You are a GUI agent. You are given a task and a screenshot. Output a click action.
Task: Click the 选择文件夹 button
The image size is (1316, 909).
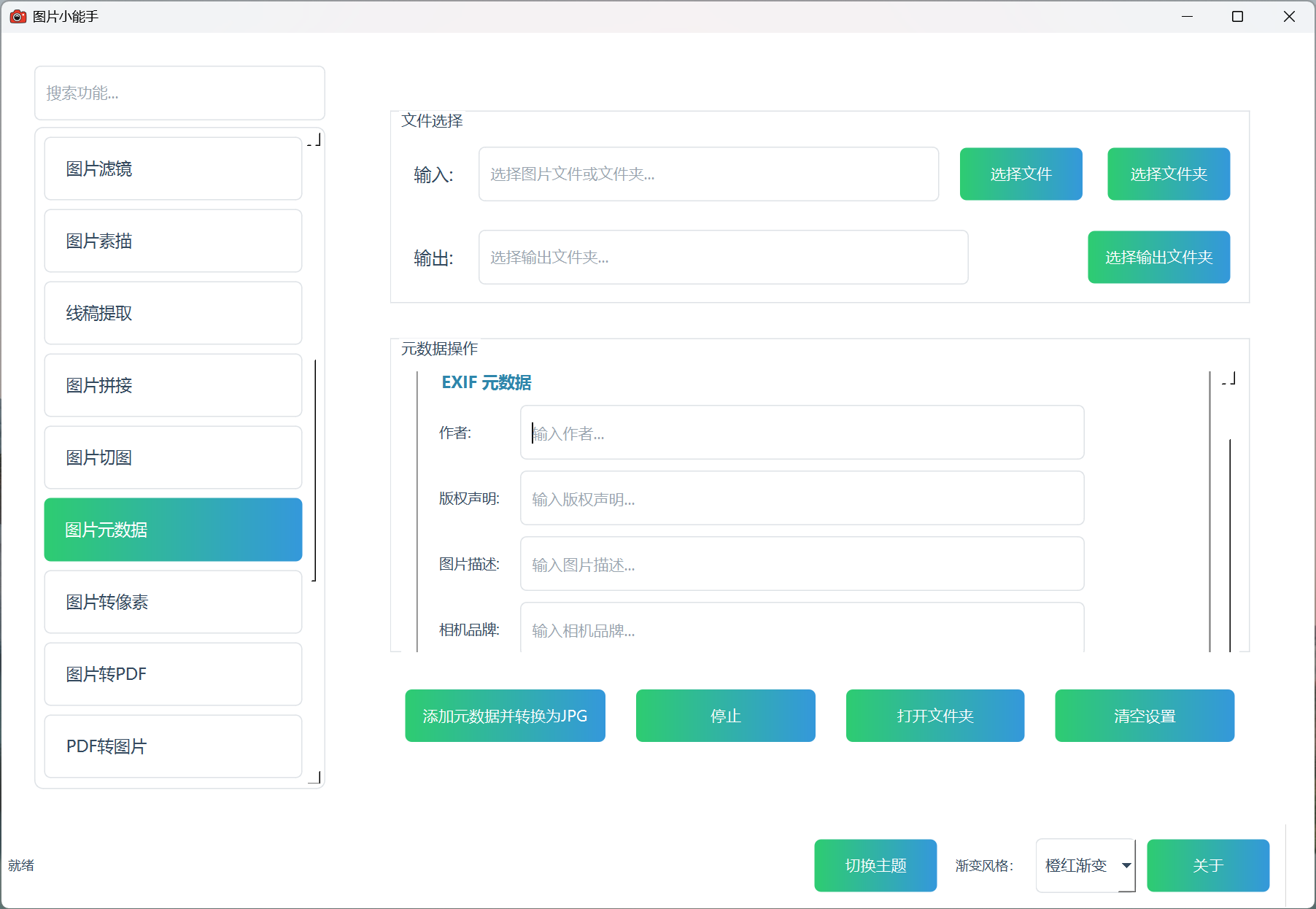pyautogui.click(x=1168, y=174)
